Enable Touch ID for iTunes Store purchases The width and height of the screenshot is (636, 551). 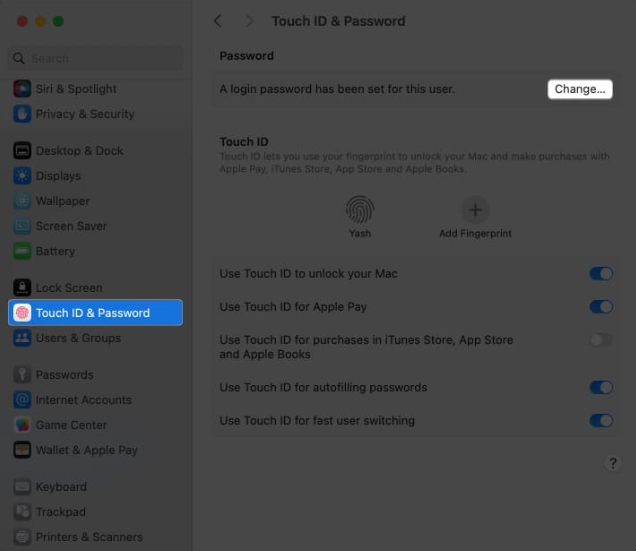[x=601, y=340]
